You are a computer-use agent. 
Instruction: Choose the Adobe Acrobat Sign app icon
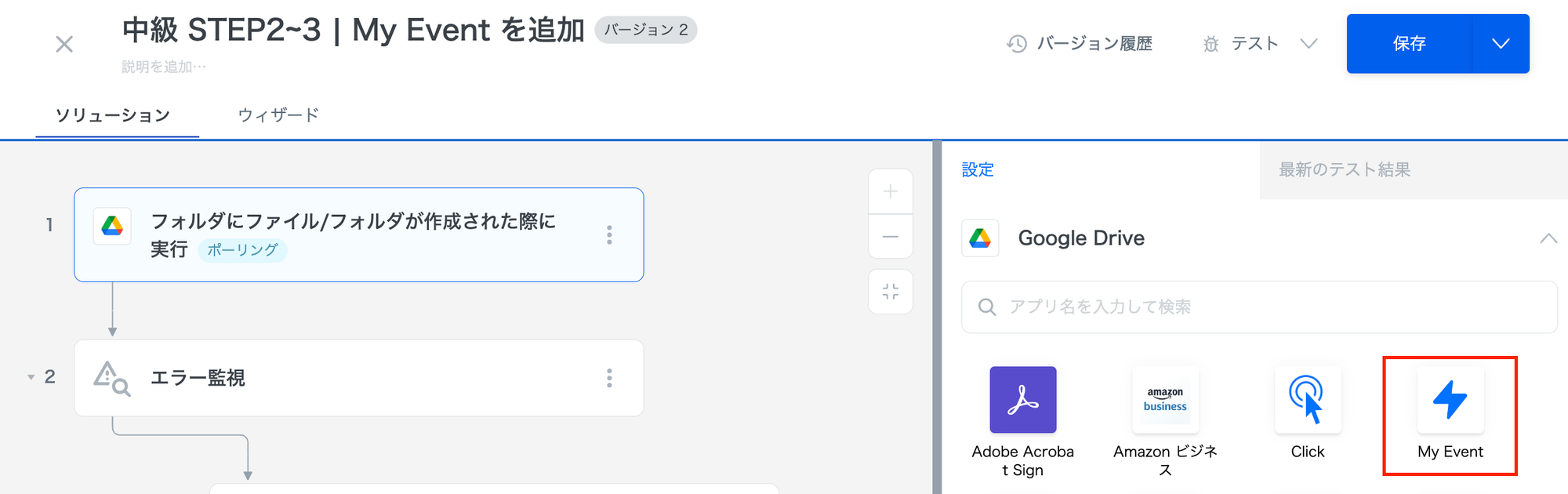[1022, 400]
